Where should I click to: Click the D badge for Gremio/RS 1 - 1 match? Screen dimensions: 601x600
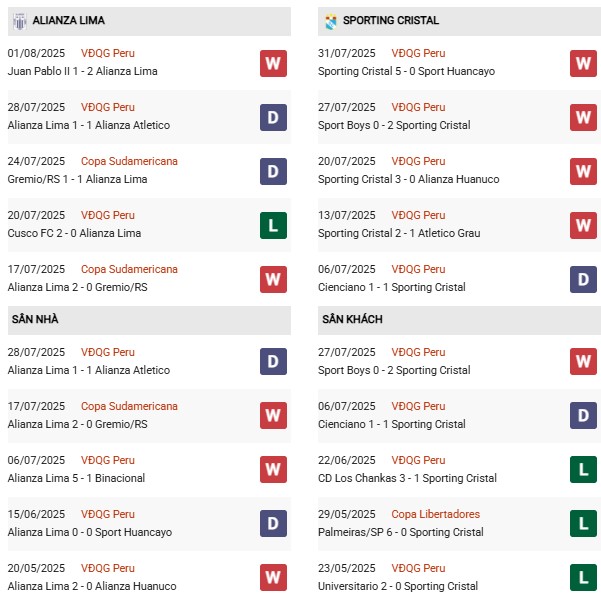tap(273, 171)
